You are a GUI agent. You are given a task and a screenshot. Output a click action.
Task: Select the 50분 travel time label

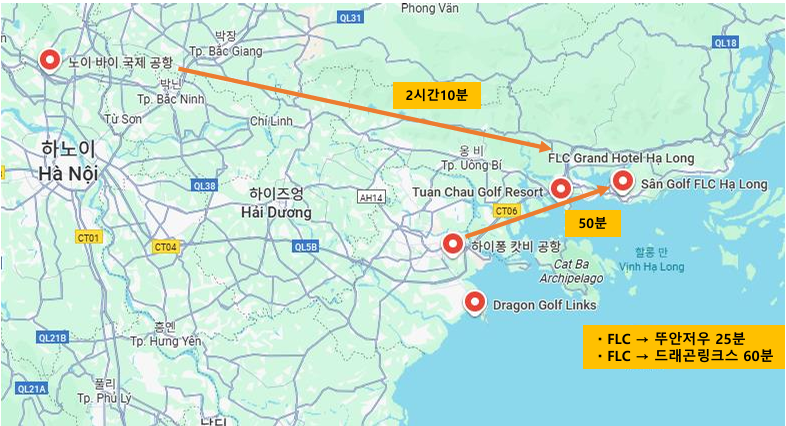click(593, 223)
